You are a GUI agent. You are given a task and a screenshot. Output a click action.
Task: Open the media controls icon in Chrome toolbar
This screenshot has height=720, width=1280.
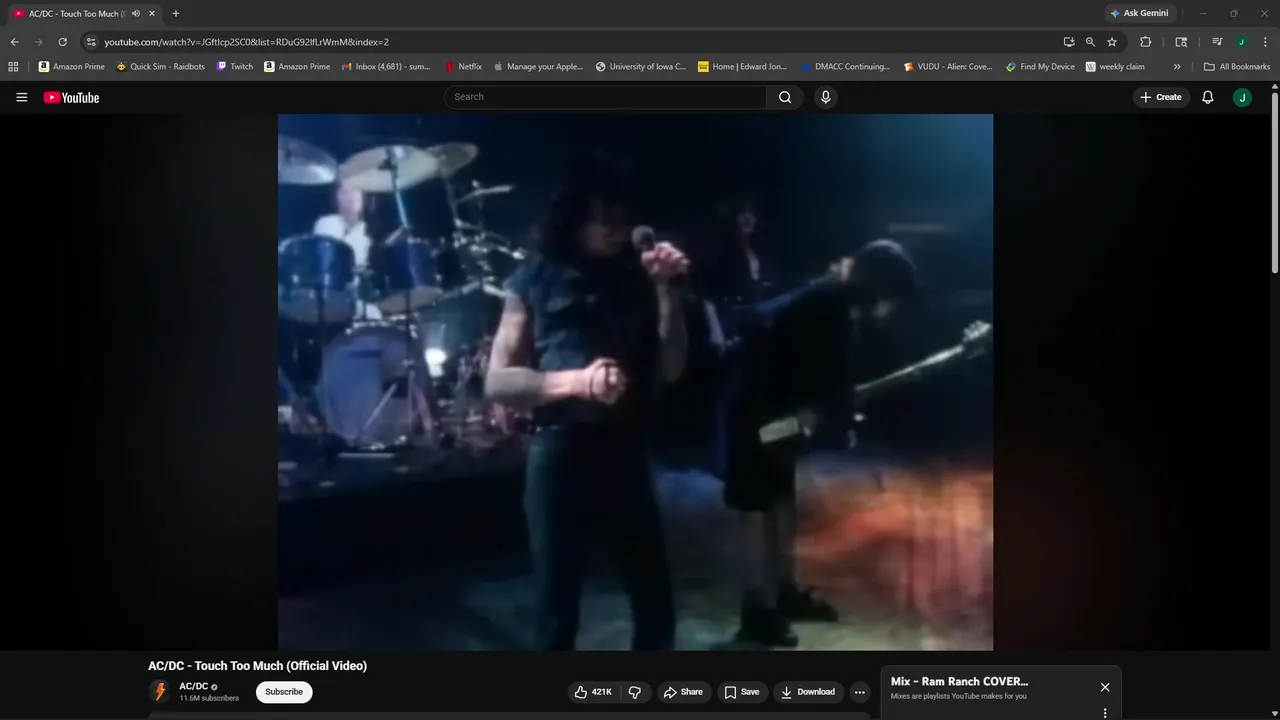coord(1217,42)
